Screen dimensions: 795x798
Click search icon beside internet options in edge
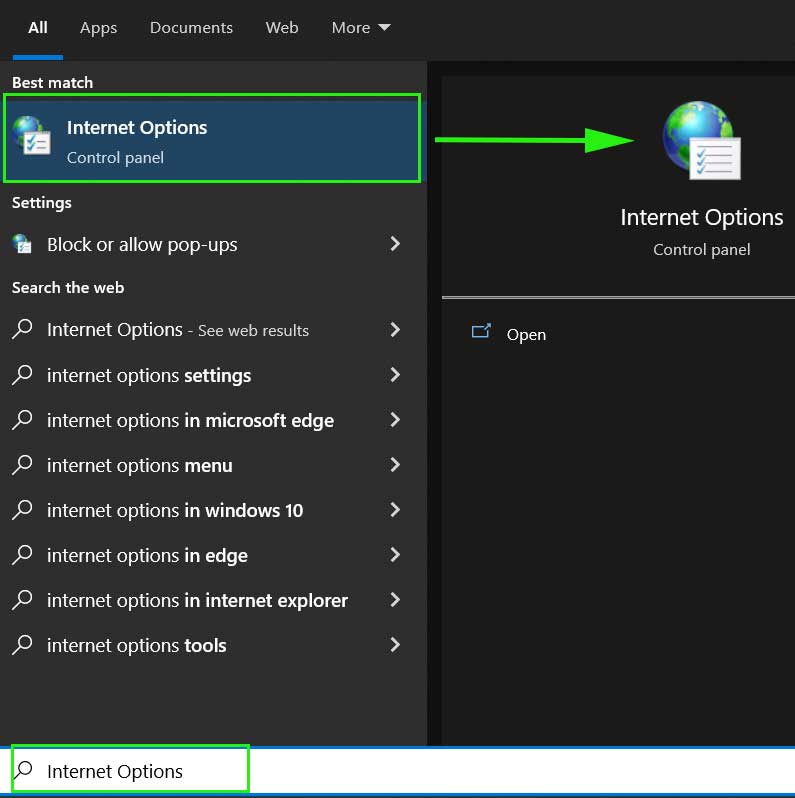[22, 555]
